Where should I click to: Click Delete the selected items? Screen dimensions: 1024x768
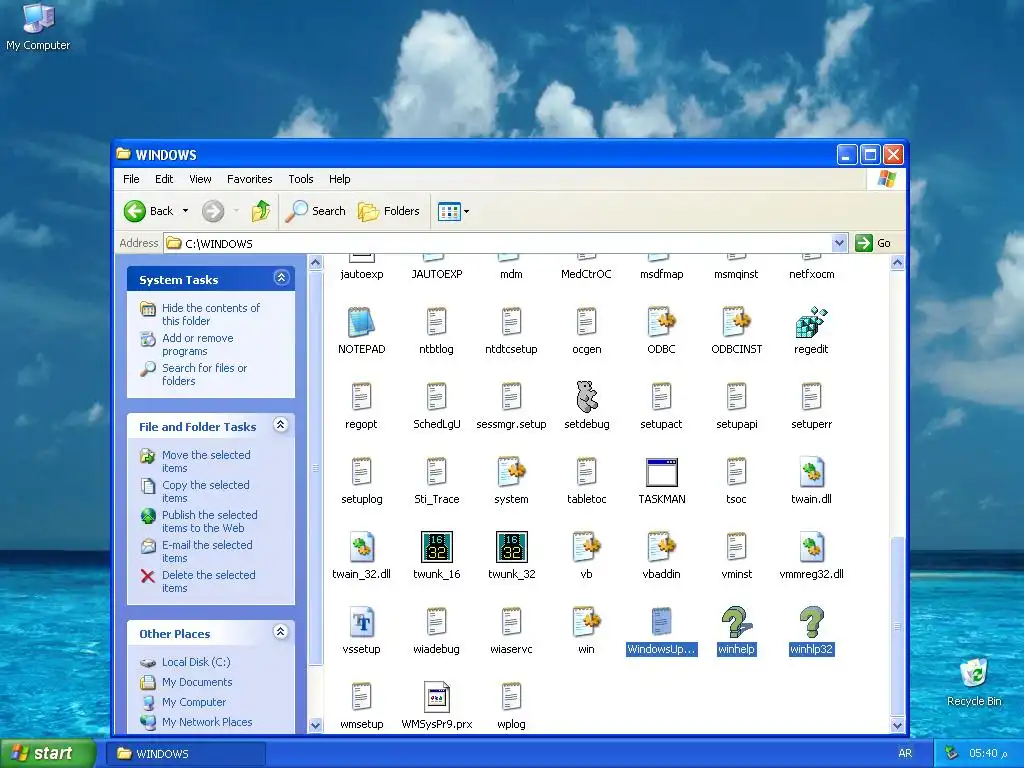click(208, 581)
